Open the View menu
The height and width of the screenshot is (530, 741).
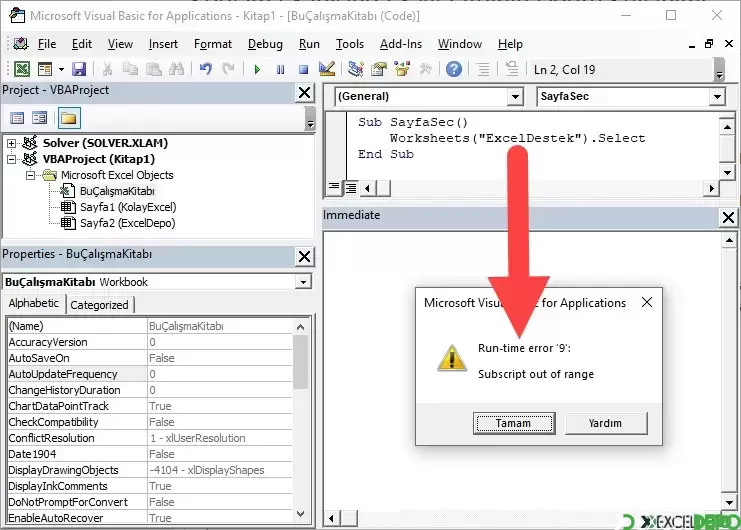120,44
